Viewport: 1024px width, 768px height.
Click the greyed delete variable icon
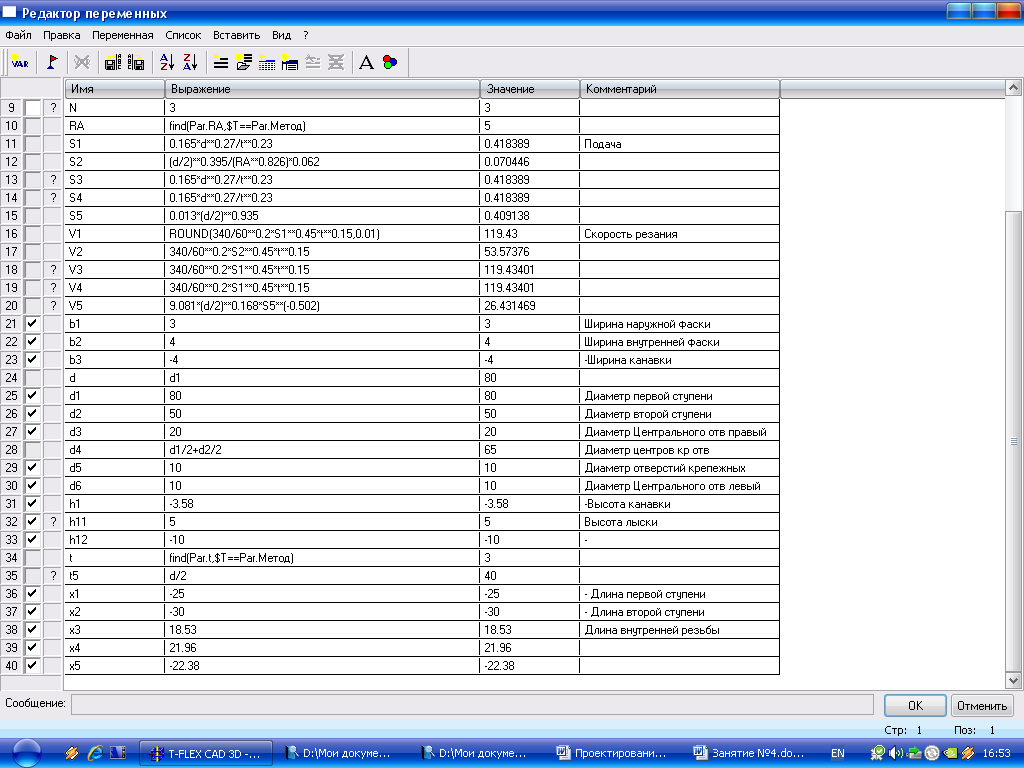(x=82, y=63)
